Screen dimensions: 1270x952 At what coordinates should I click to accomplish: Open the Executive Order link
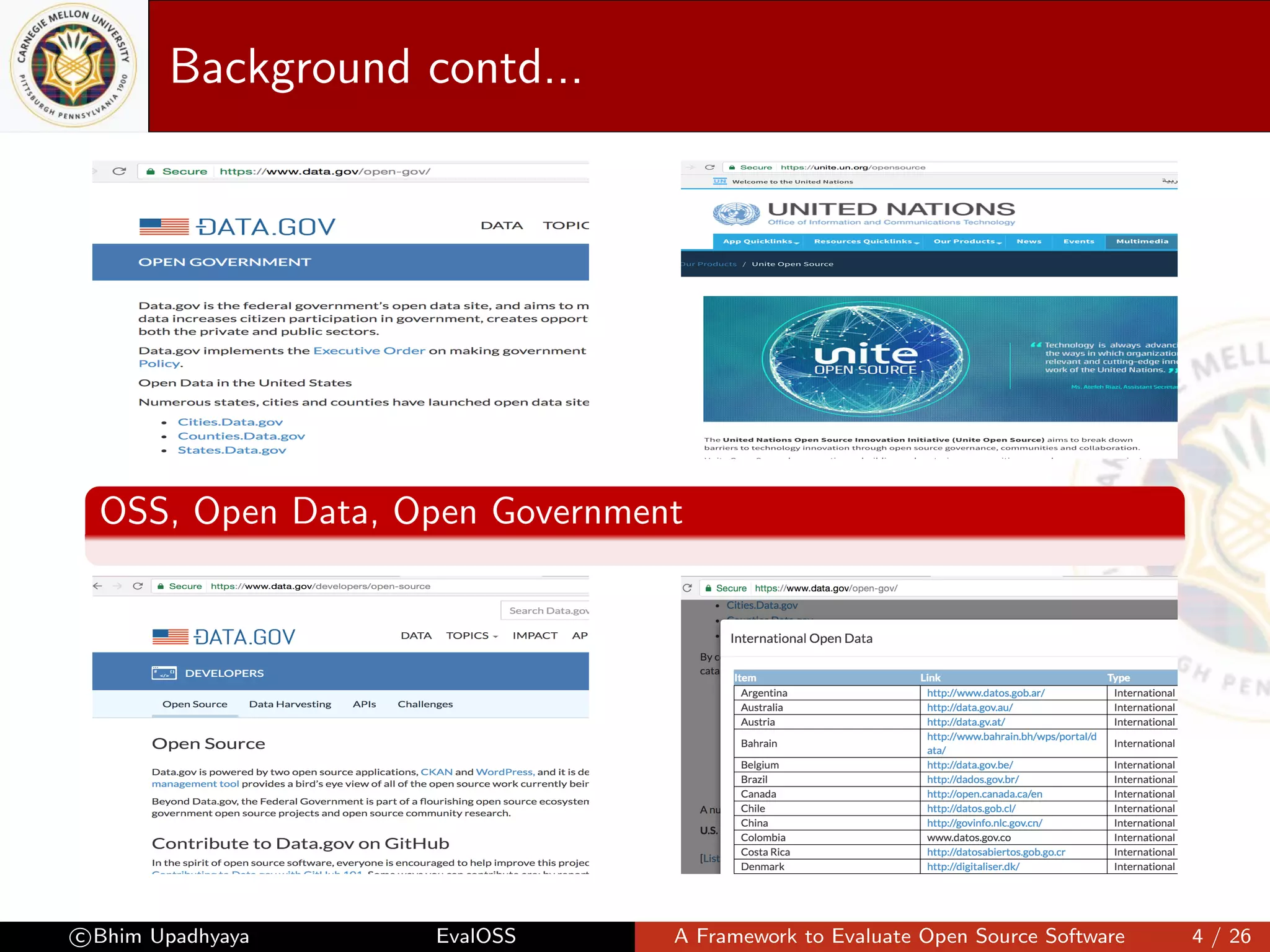coord(369,351)
